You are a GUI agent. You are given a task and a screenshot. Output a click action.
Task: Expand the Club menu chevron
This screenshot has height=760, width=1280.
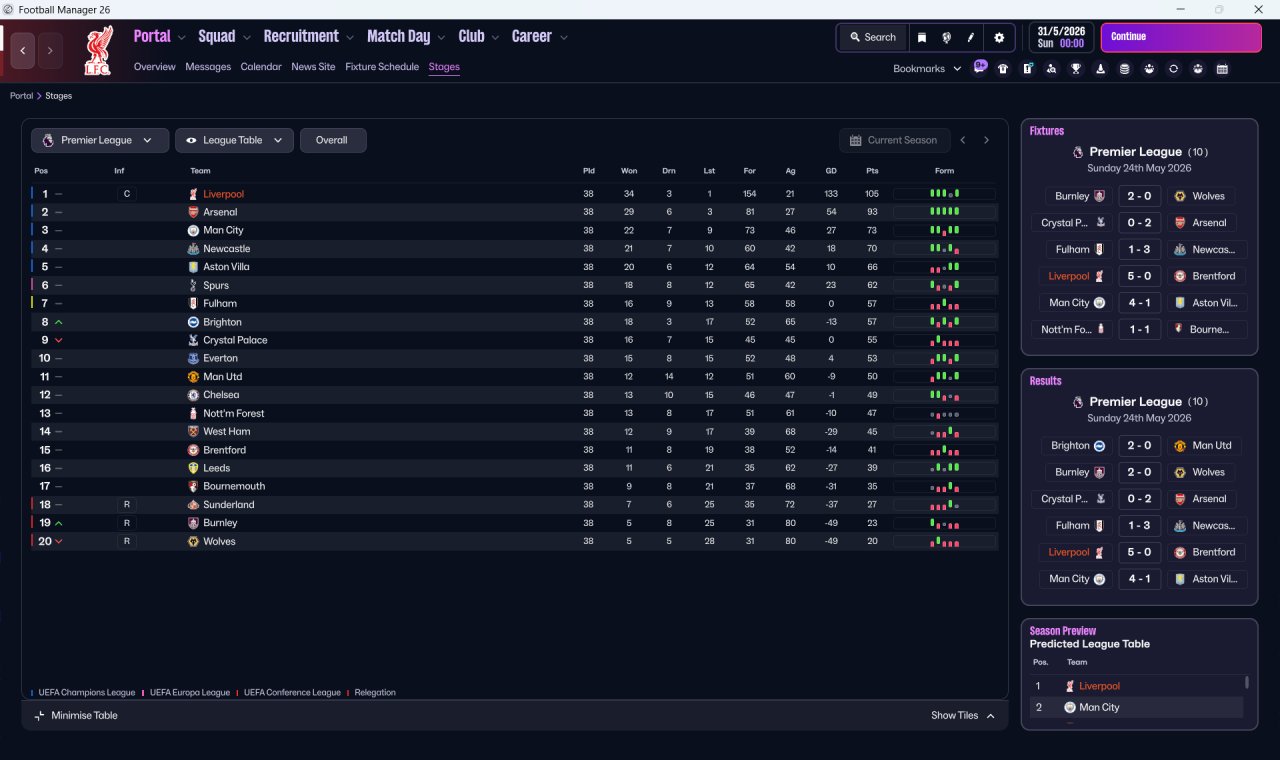point(495,37)
